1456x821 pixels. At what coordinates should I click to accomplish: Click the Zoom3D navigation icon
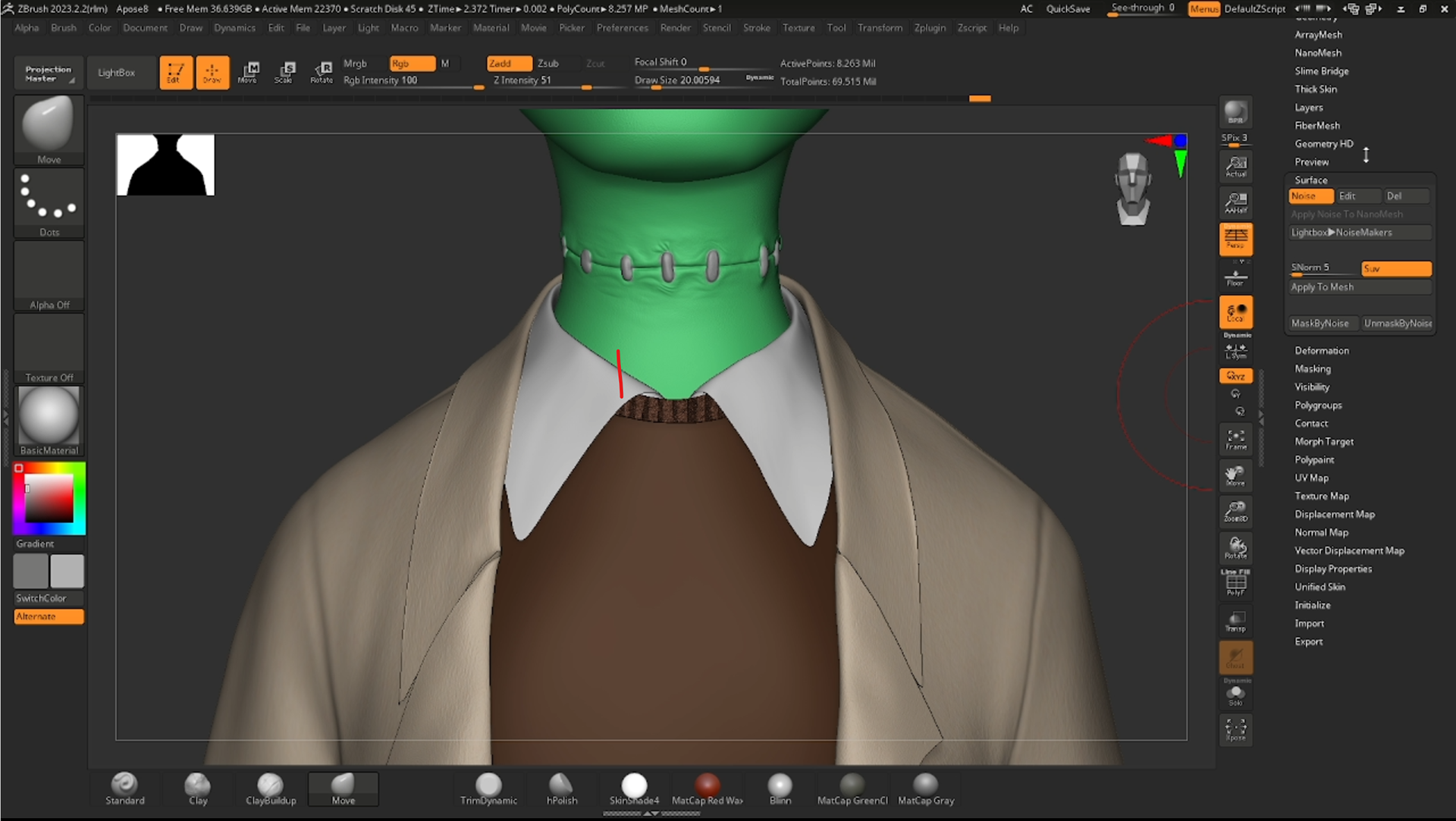coord(1235,511)
